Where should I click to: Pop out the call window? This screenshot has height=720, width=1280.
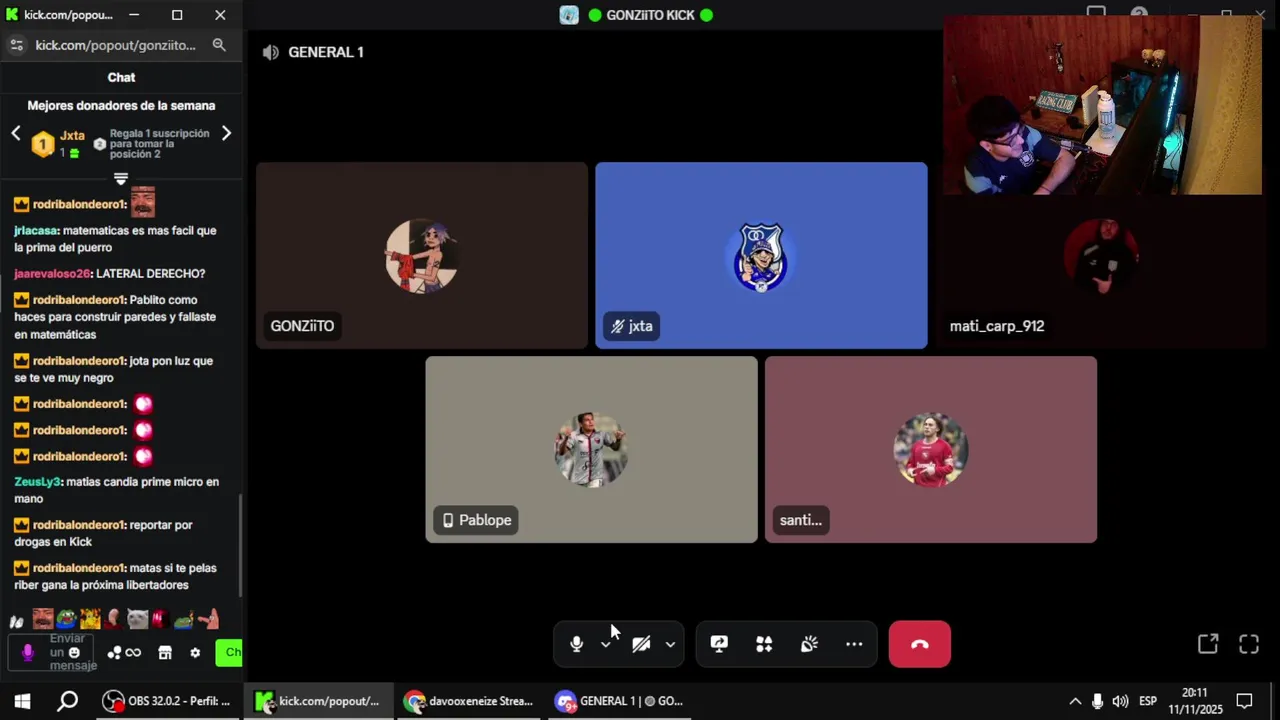click(x=1208, y=644)
